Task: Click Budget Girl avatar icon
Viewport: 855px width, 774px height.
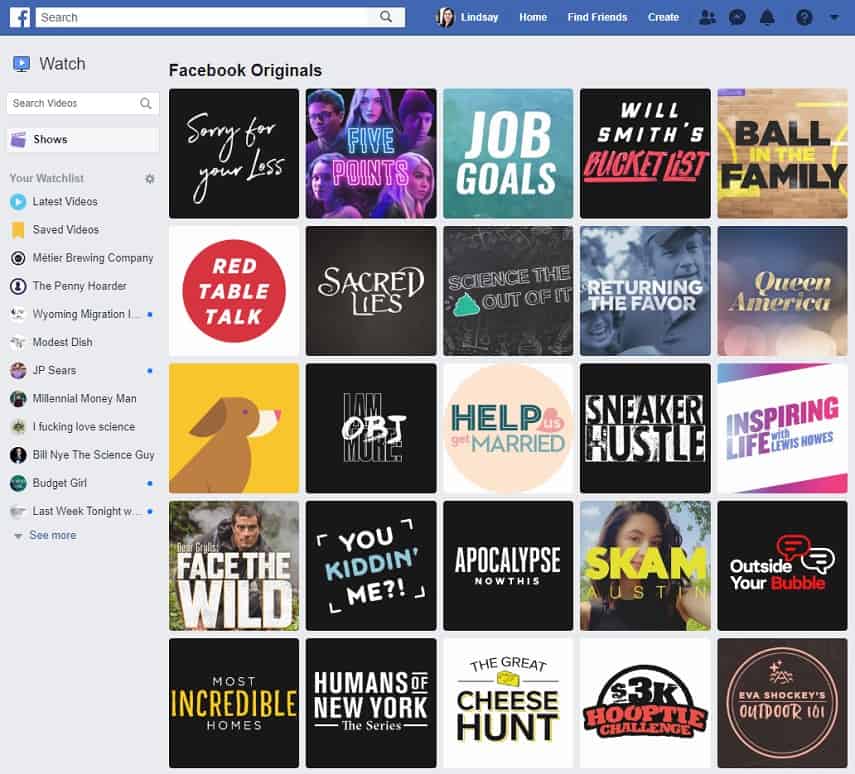Action: tap(18, 483)
